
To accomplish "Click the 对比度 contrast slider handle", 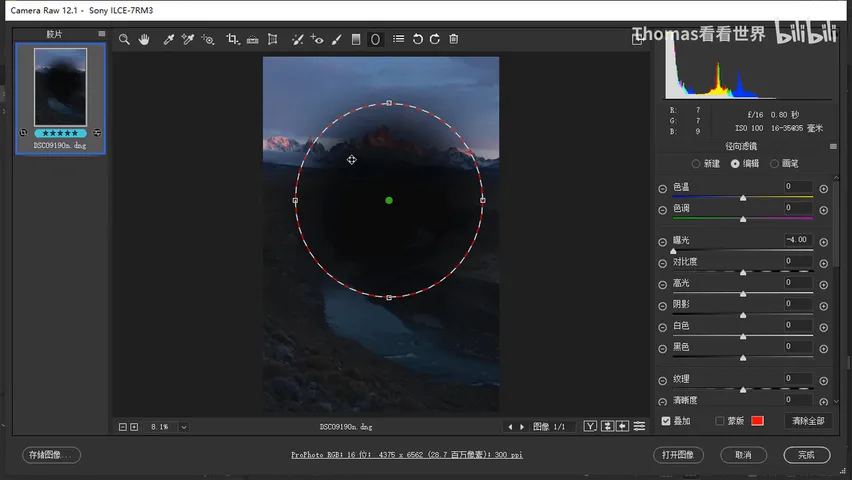I will [x=743, y=272].
